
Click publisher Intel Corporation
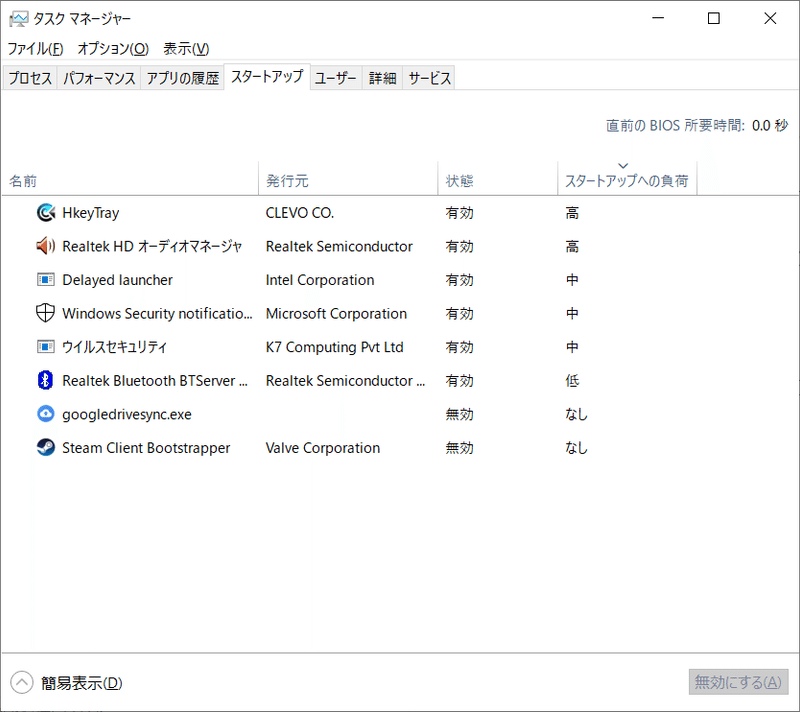click(x=320, y=280)
